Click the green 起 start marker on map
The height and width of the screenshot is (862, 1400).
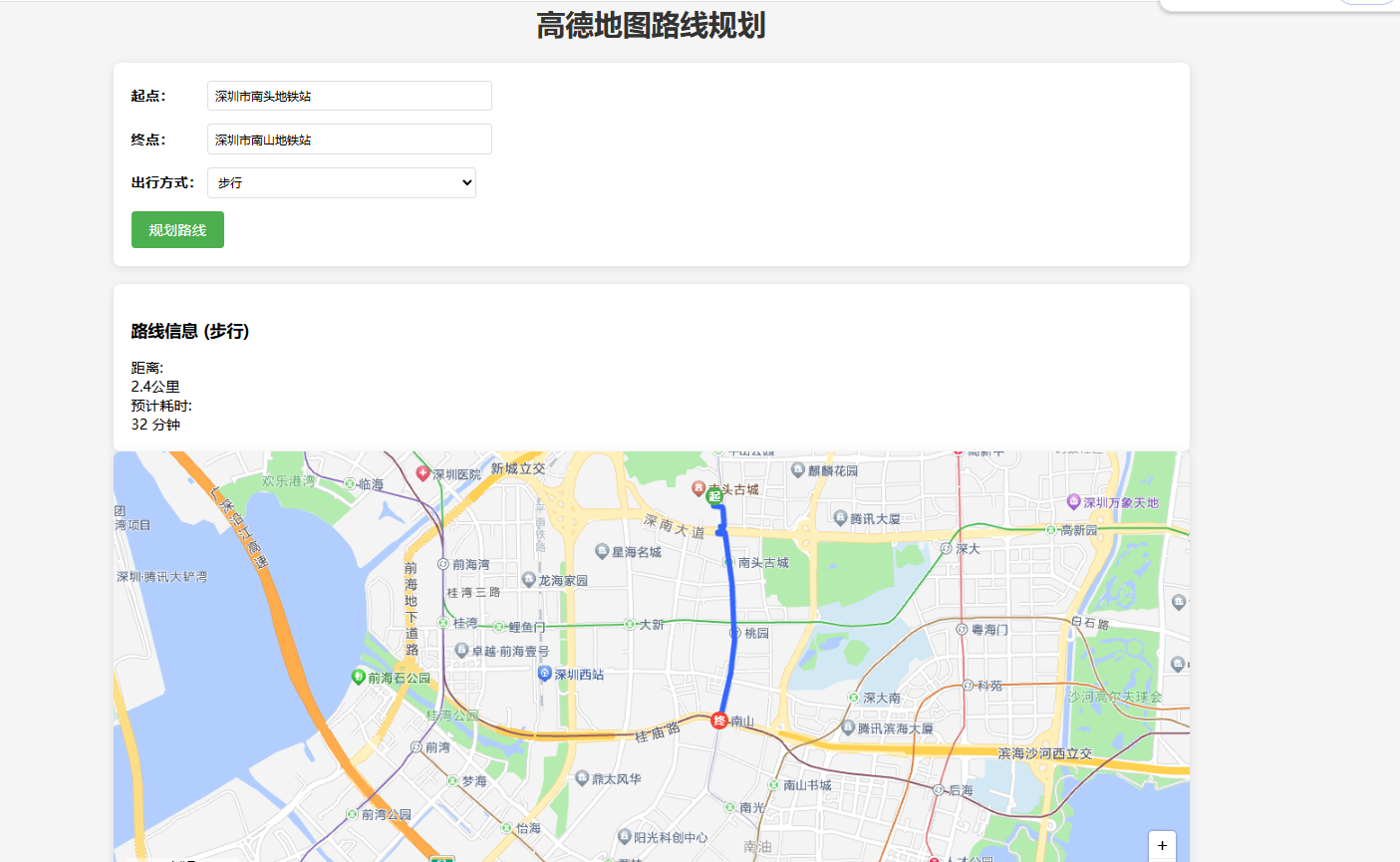[x=714, y=496]
